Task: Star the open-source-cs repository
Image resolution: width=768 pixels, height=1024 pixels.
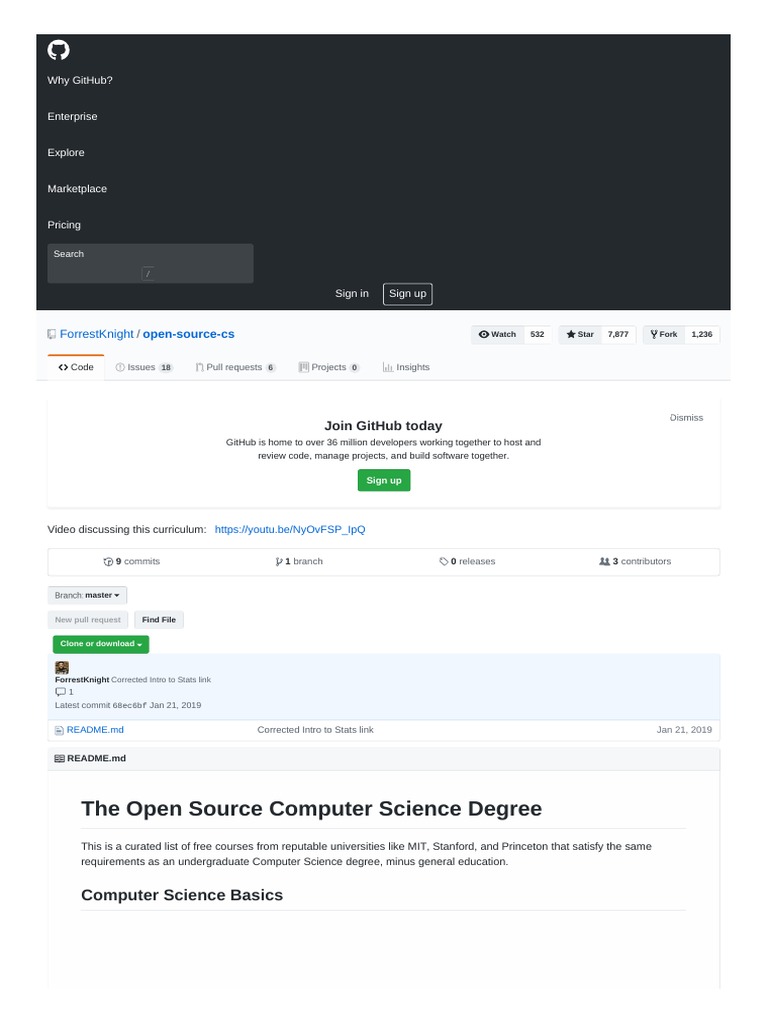Action: click(580, 334)
